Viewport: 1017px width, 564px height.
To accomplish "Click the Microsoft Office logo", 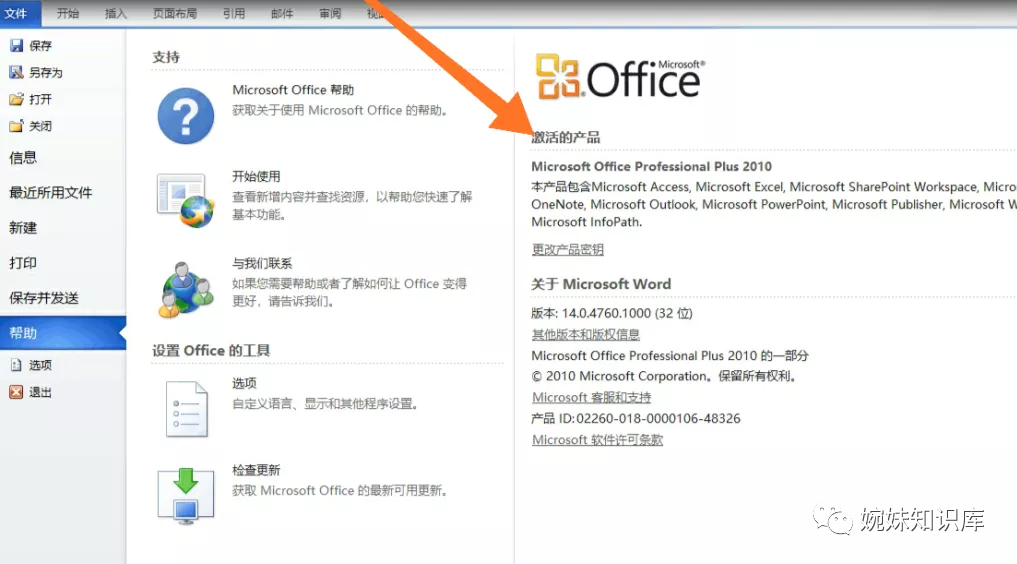I will [x=620, y=76].
